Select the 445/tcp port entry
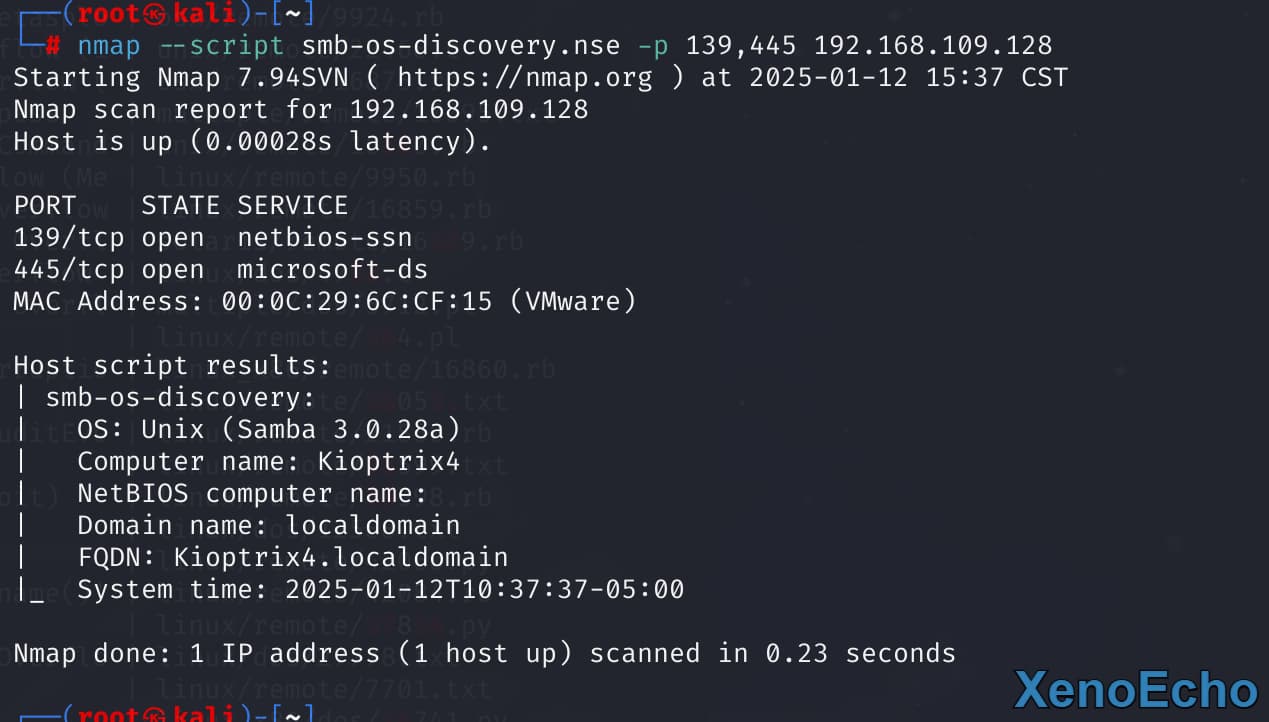This screenshot has height=722, width=1269. (x=69, y=270)
